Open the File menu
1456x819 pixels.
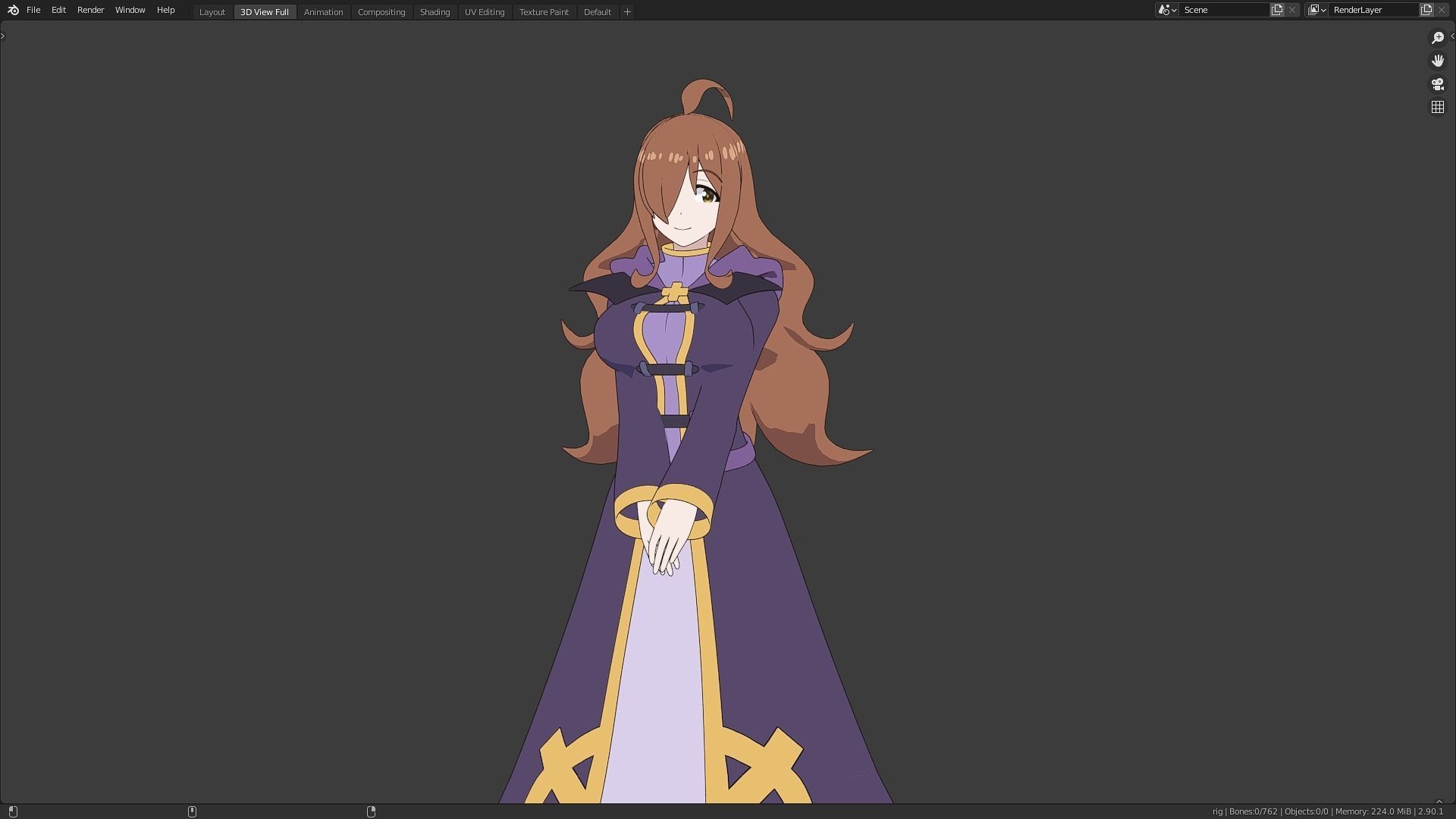[33, 10]
